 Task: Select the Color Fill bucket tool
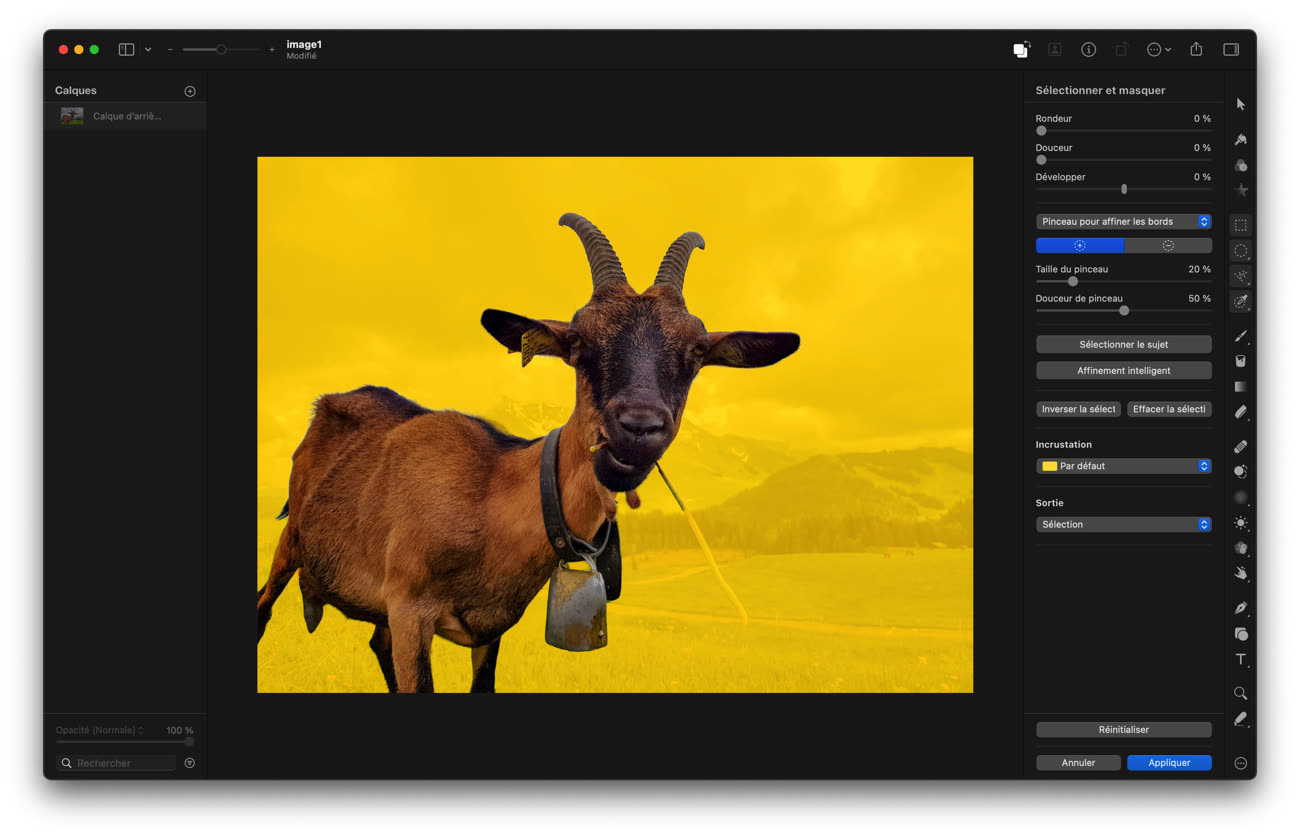pos(1240,361)
